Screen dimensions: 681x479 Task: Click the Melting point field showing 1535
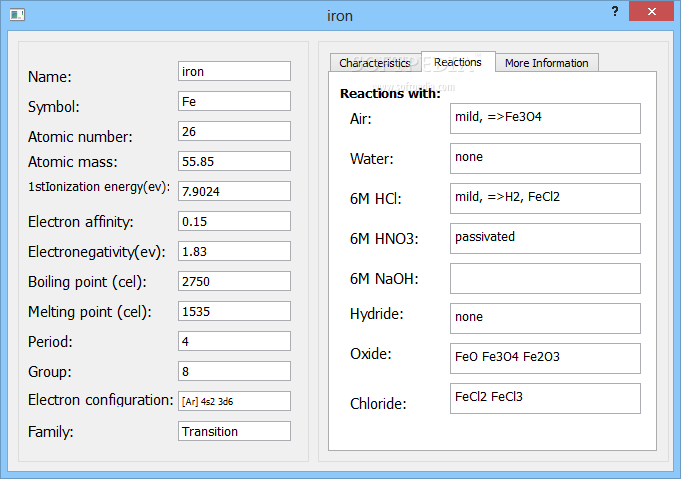point(234,311)
